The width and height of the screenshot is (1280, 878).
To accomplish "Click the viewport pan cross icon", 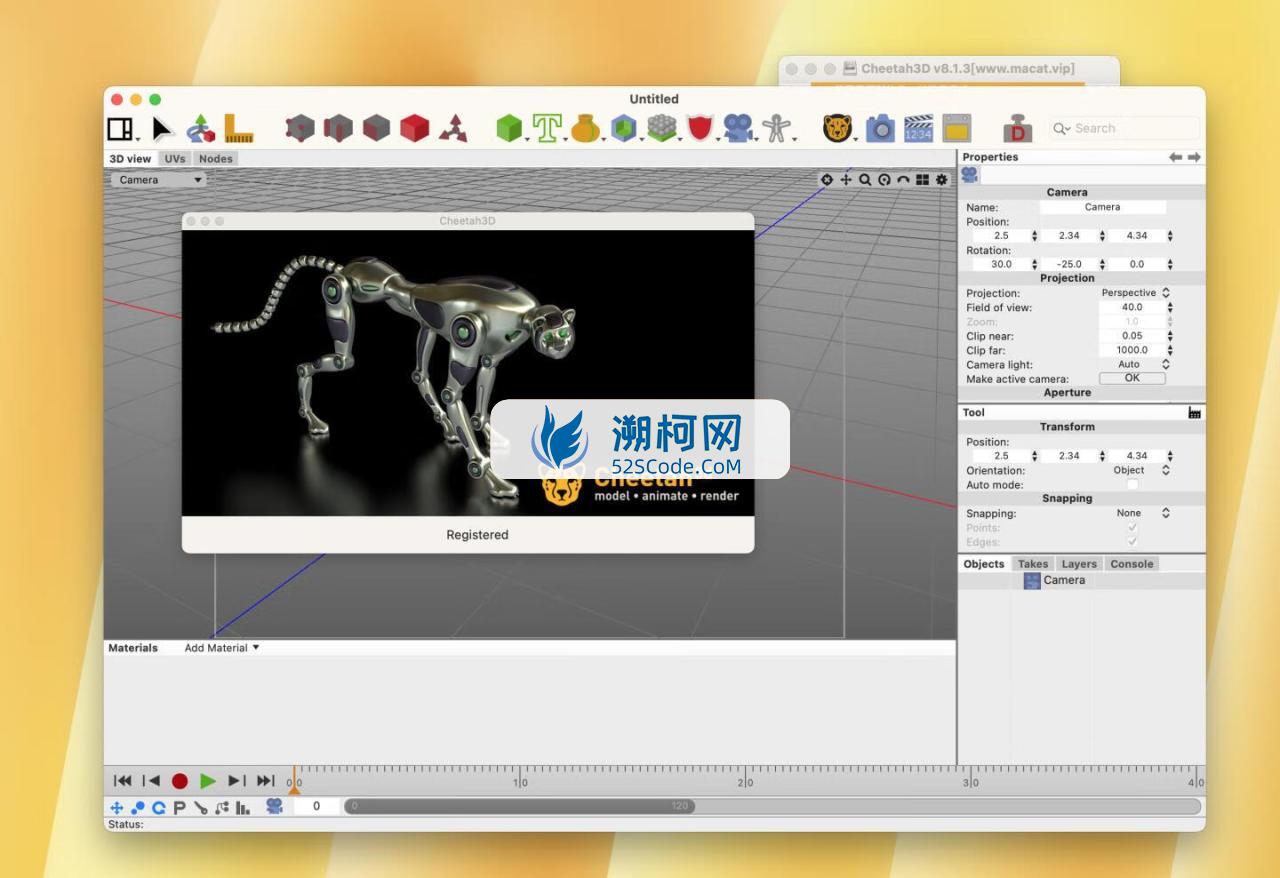I will click(x=846, y=180).
